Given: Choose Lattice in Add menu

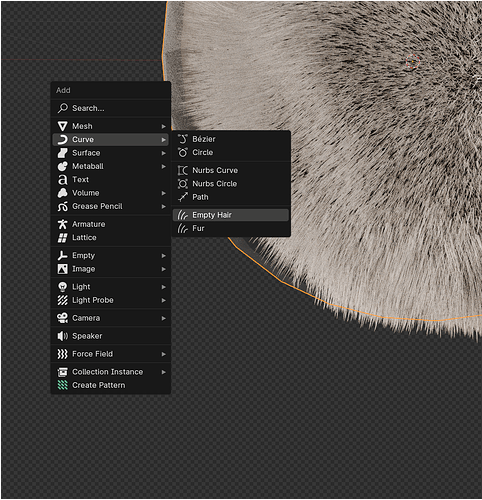Looking at the screenshot, I should [x=111, y=238].
